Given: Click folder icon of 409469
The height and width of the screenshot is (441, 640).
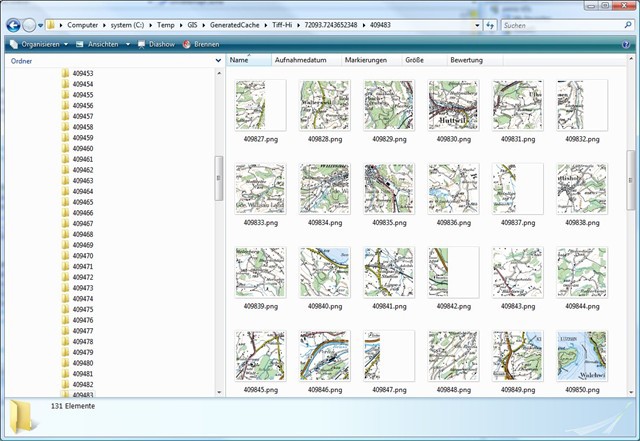Looking at the screenshot, I should [65, 245].
